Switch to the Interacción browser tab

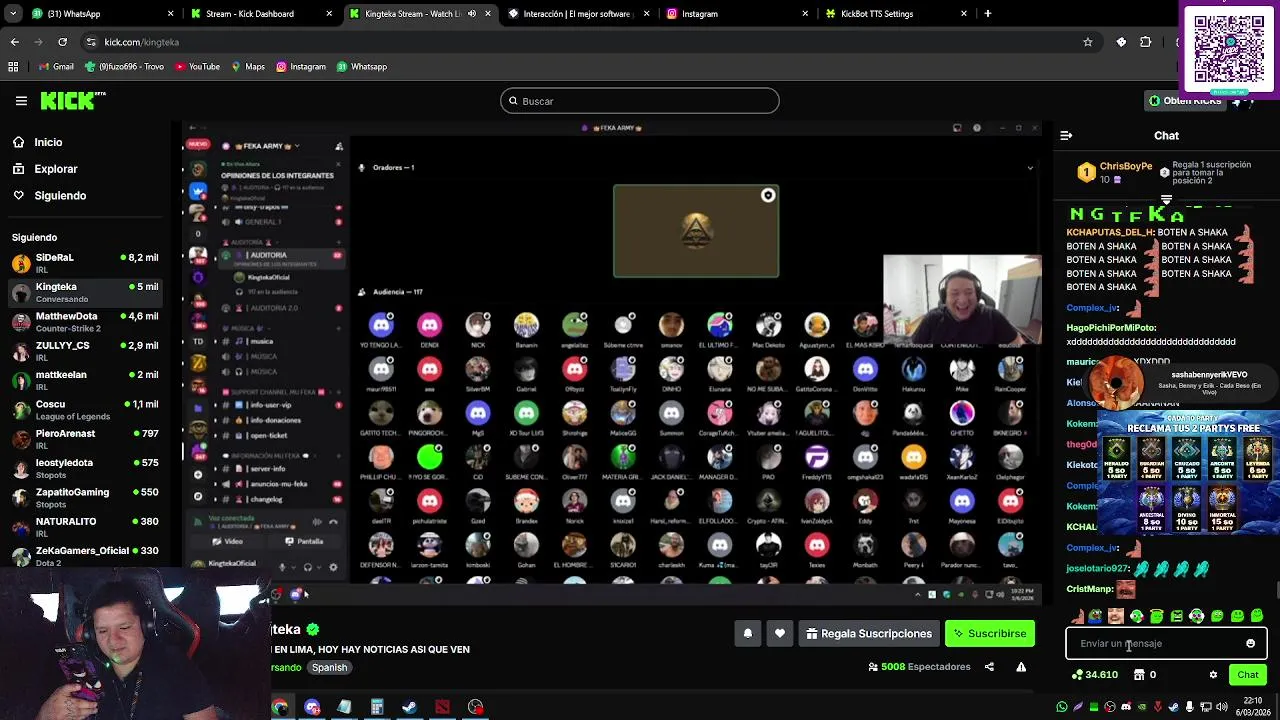(578, 14)
